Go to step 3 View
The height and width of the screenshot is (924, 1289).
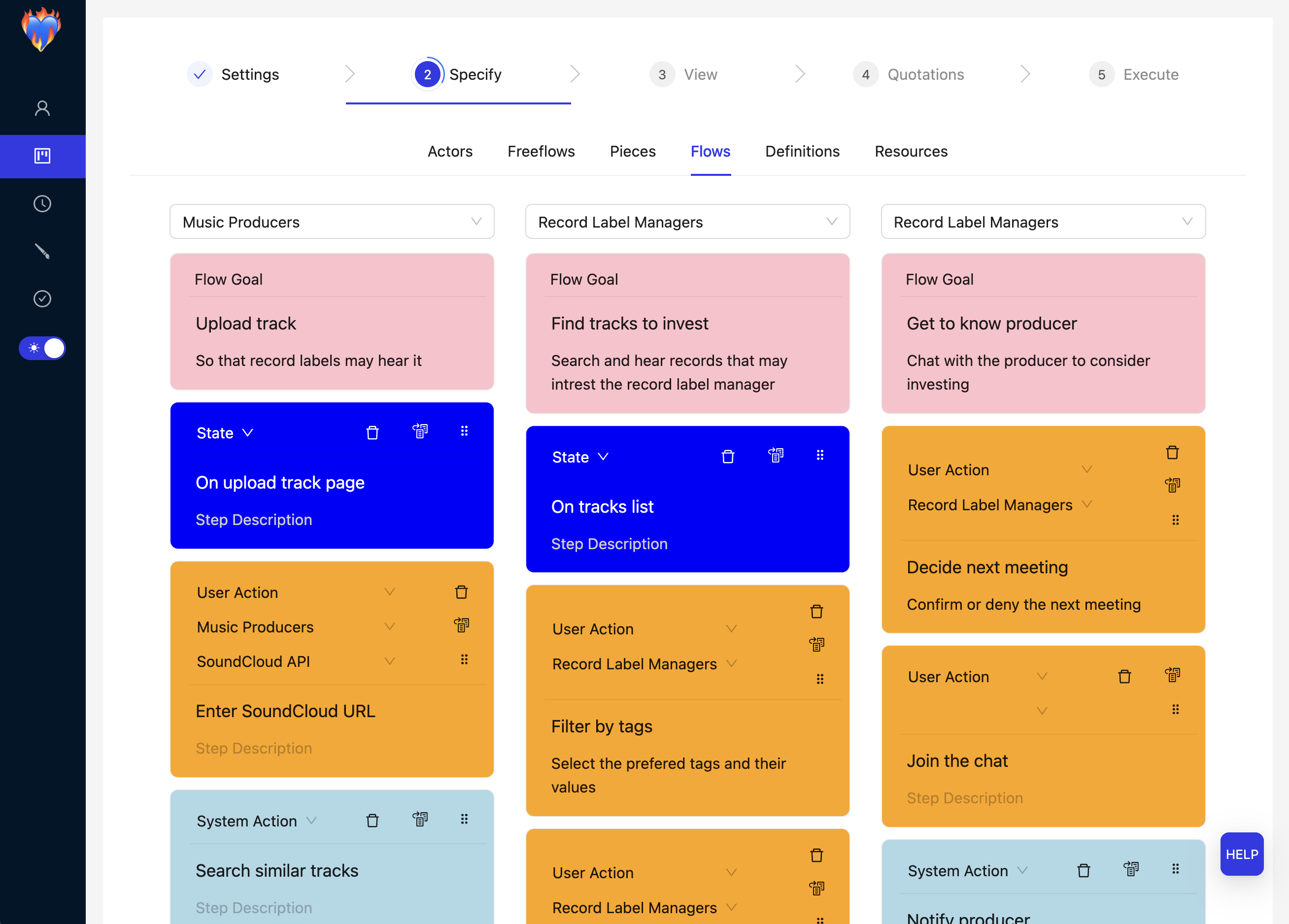pos(684,74)
